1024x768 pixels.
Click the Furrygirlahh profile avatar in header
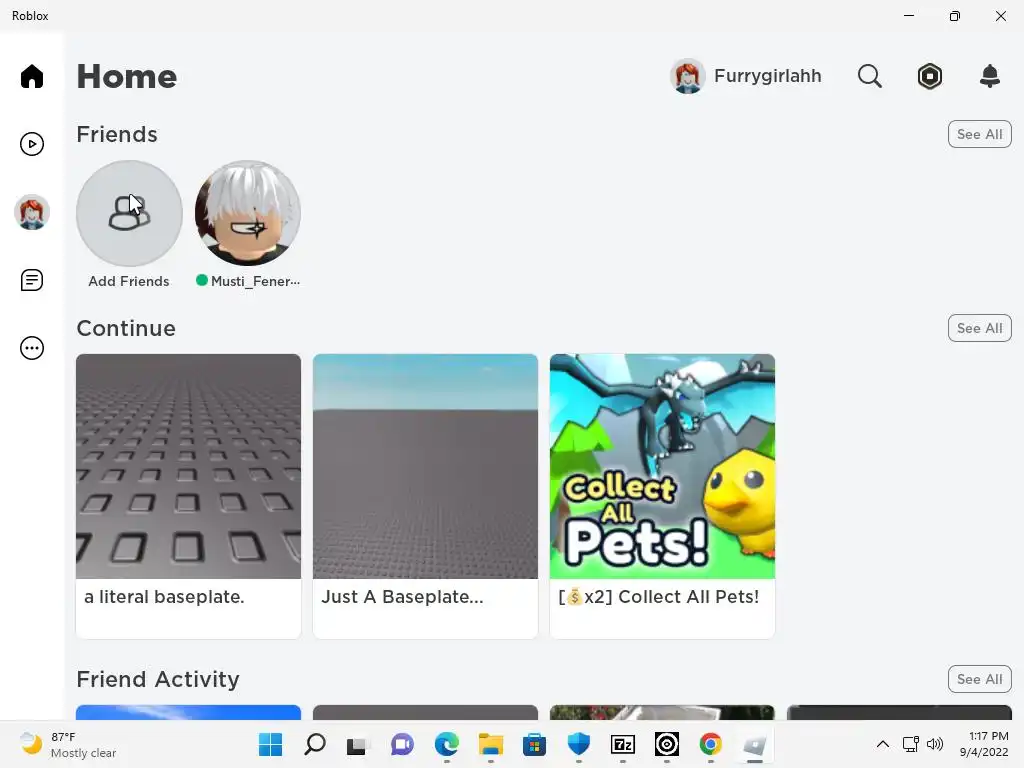click(x=687, y=76)
